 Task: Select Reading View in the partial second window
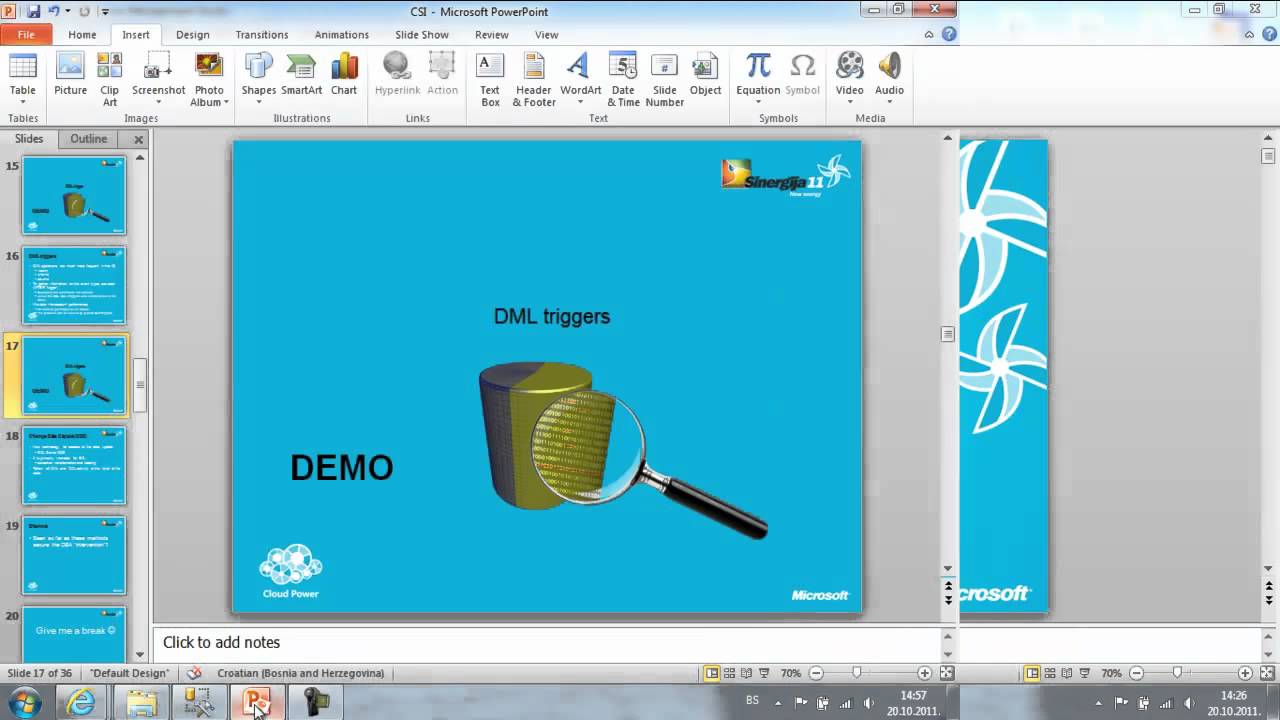[x=1067, y=673]
